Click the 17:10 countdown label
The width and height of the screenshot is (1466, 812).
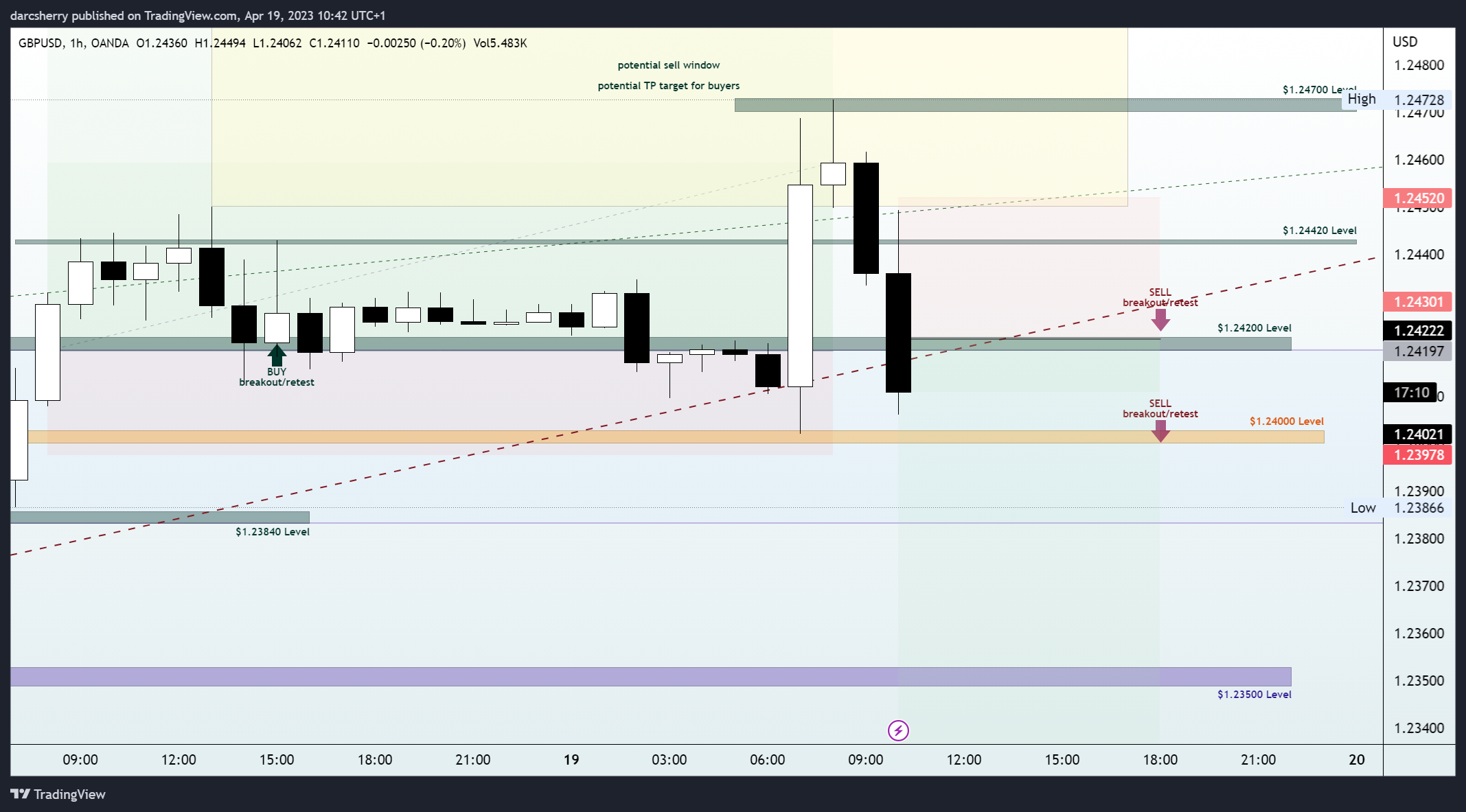(x=1410, y=393)
